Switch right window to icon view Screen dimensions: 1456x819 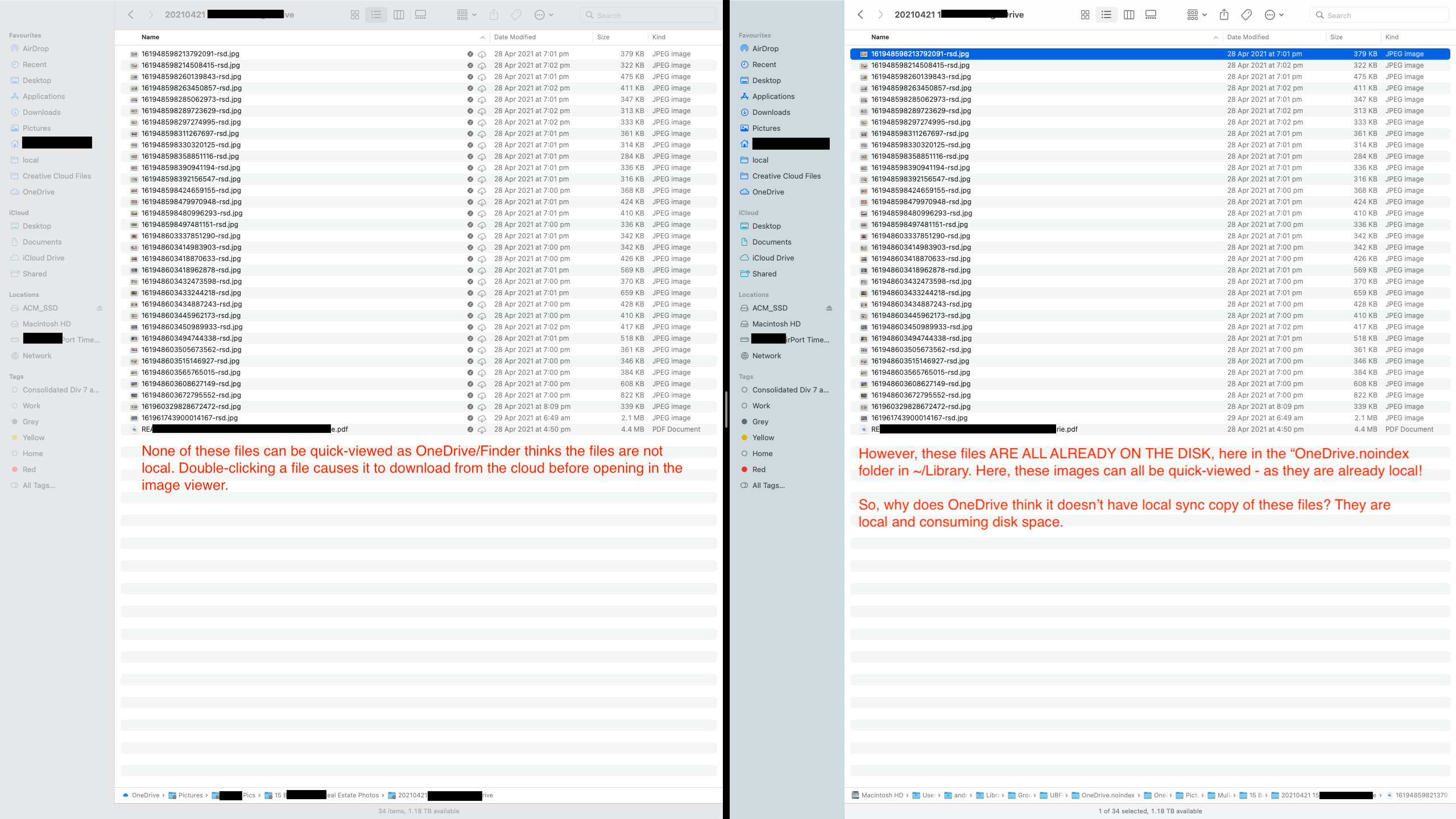point(1085,15)
